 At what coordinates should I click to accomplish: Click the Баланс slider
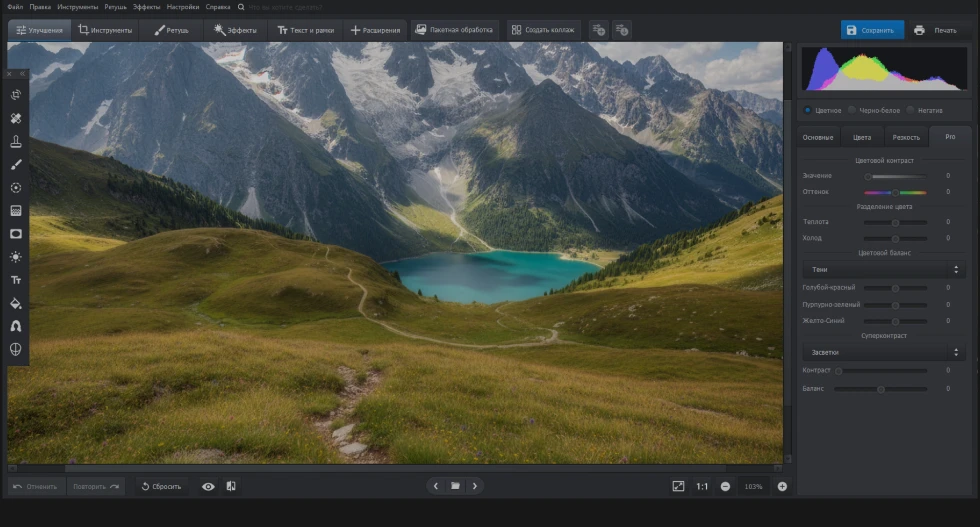881,389
